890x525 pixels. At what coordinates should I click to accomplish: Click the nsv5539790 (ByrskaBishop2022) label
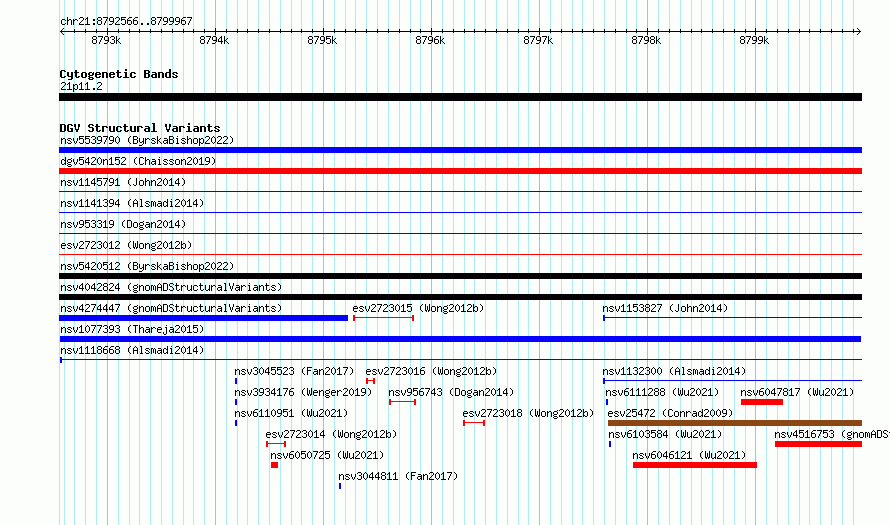point(147,140)
